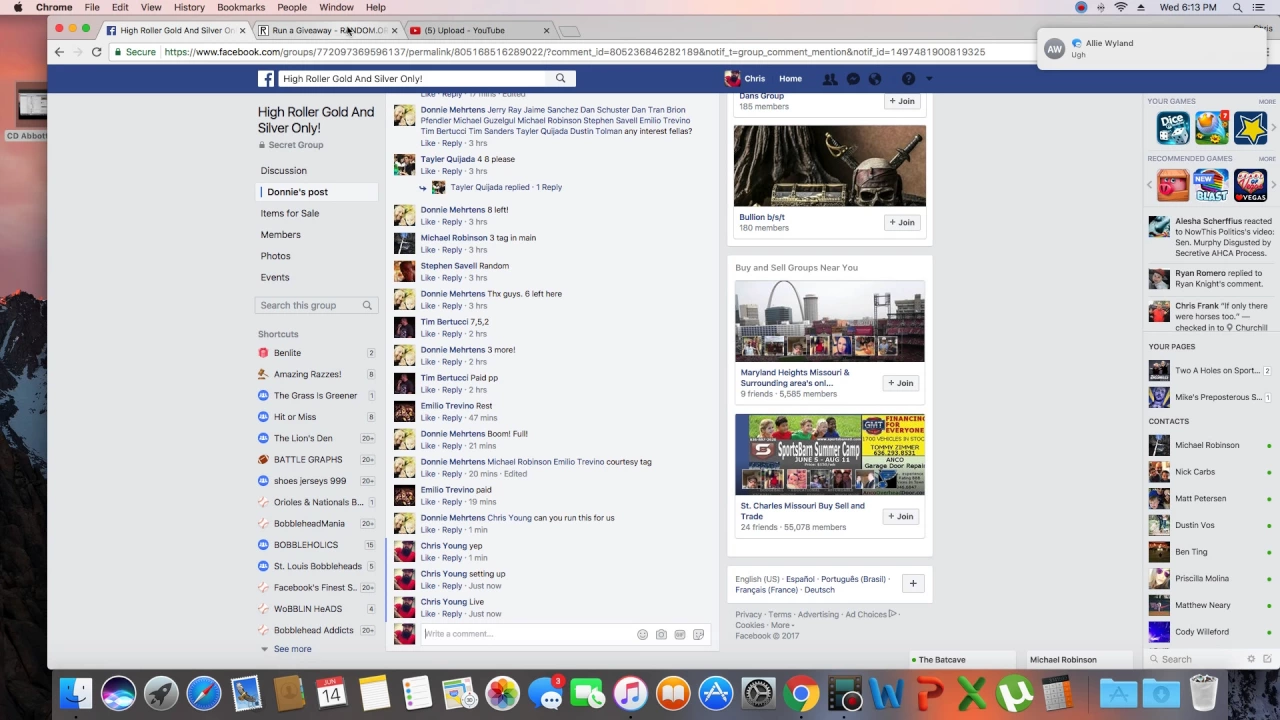Open Quick Help question mark icon

908,79
